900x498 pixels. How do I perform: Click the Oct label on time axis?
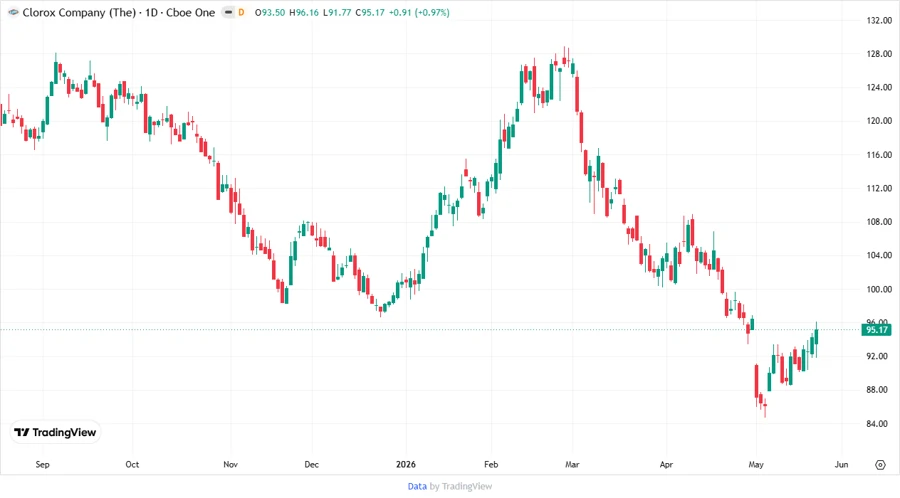click(132, 465)
